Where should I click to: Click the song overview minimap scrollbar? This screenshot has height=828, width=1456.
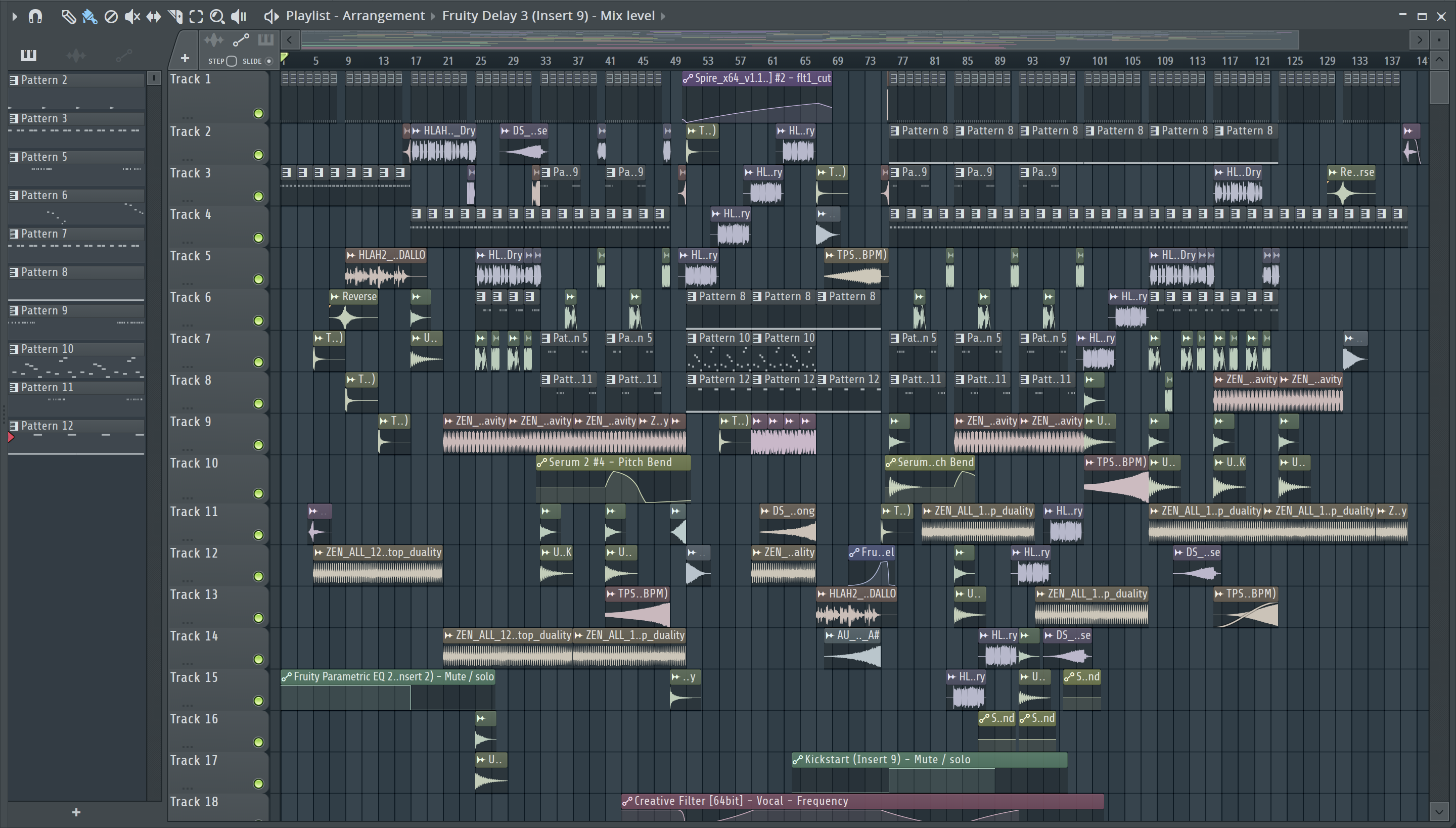pos(800,40)
